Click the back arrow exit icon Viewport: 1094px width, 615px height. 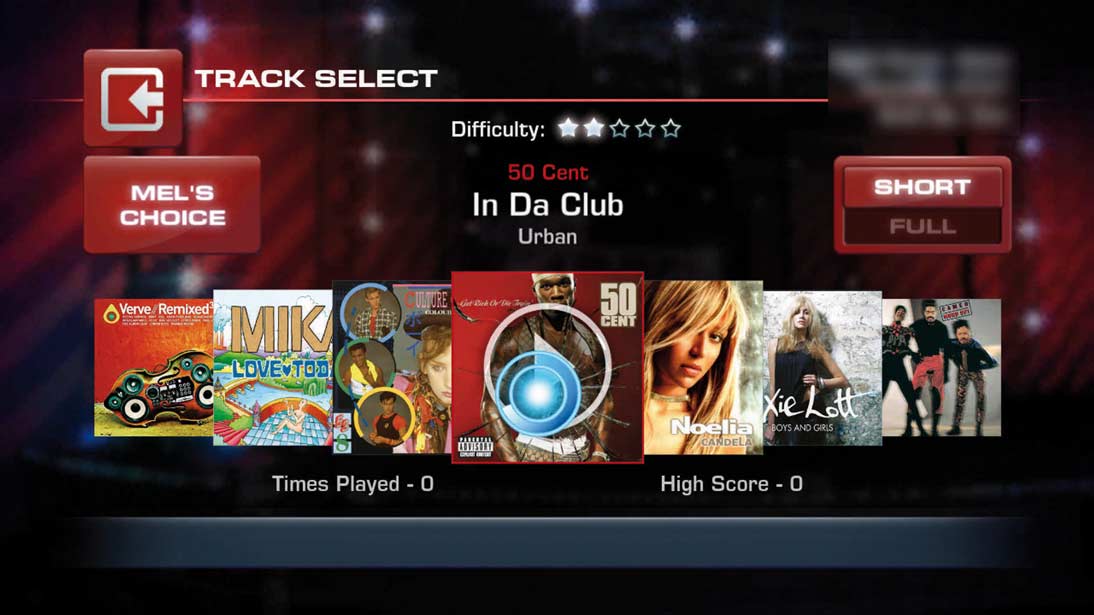coord(133,98)
